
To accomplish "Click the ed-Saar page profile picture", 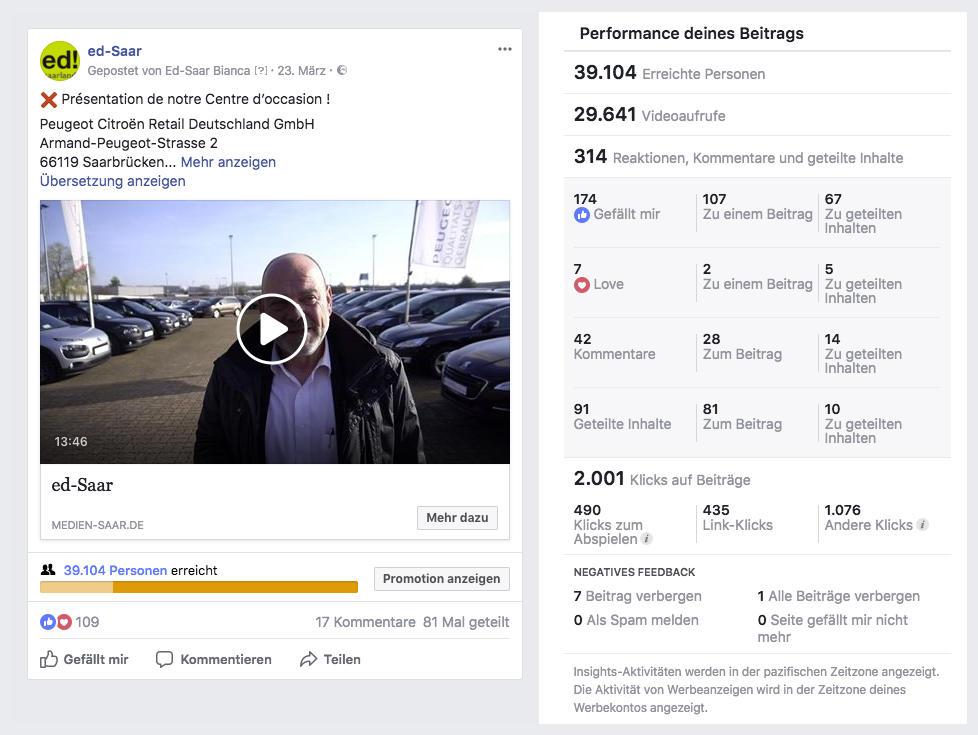I will (60, 61).
